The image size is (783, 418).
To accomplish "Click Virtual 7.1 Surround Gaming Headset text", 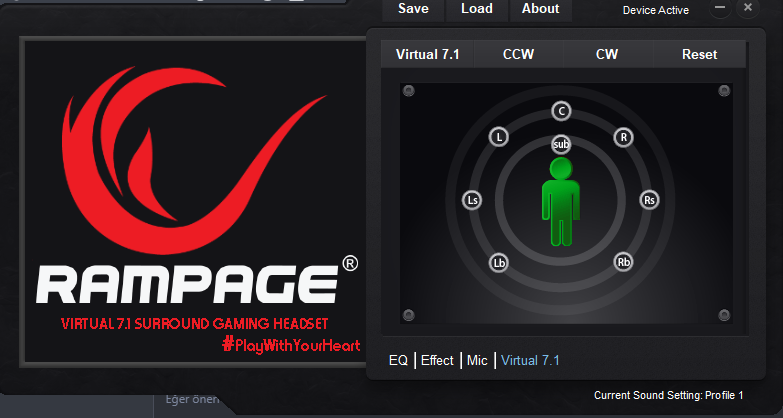I will pyautogui.click(x=195, y=324).
